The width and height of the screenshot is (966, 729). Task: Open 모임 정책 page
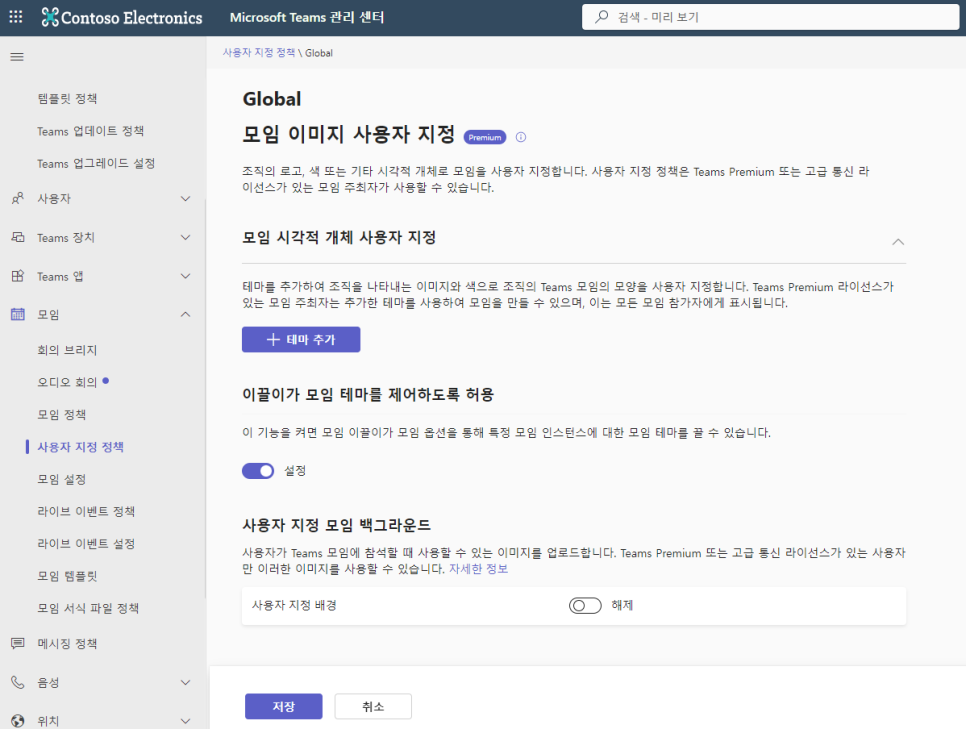pos(62,415)
